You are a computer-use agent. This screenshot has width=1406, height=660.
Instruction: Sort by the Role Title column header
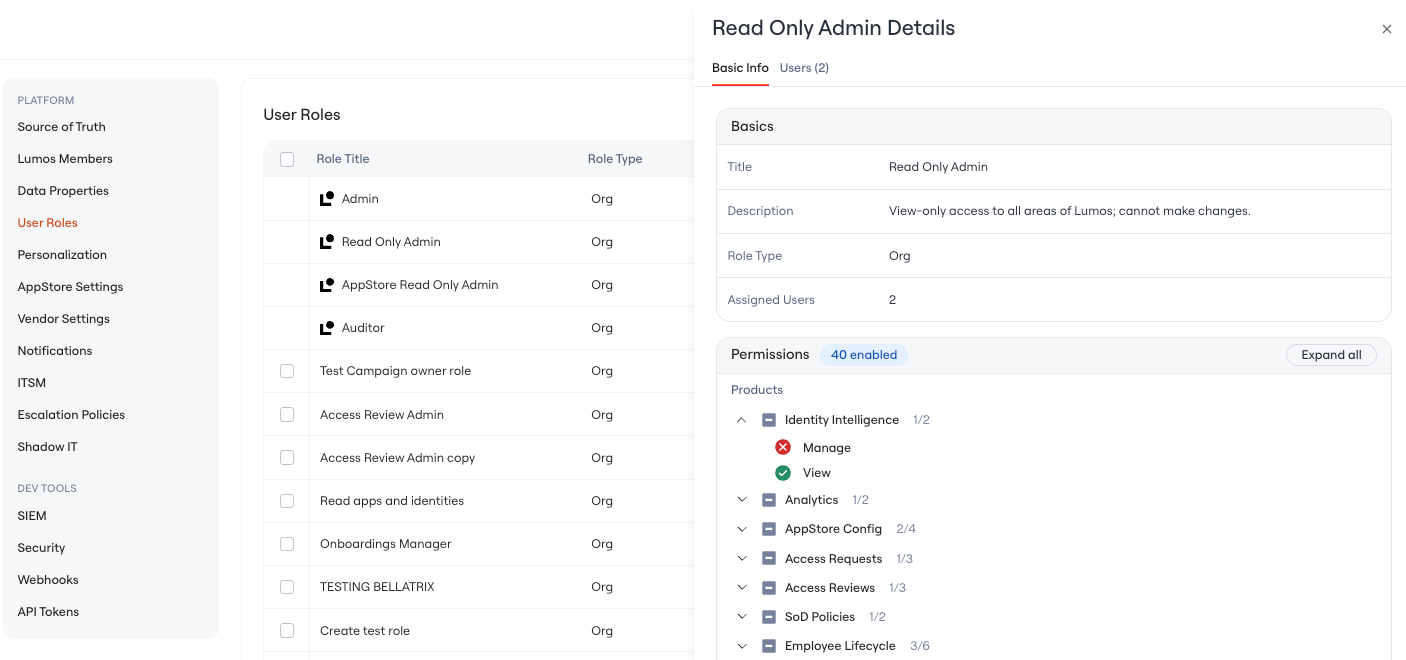(x=343, y=159)
